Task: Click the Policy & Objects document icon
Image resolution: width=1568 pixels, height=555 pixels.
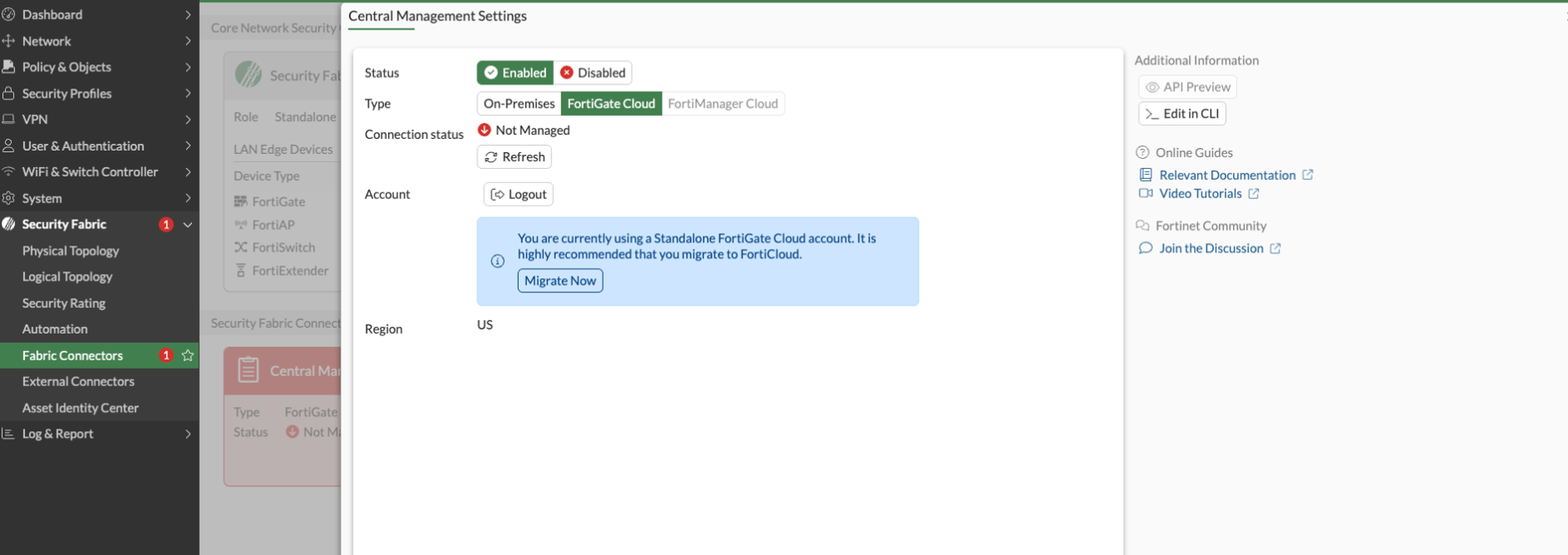Action: (8, 67)
